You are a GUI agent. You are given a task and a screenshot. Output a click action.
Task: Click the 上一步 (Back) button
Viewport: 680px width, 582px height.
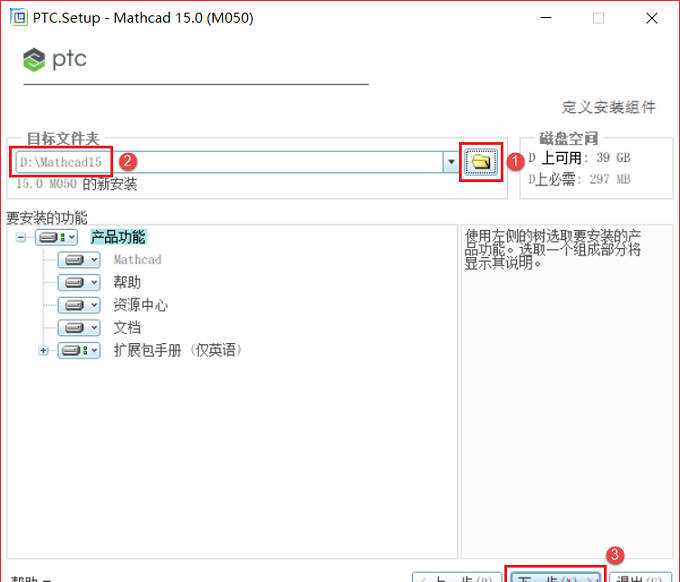(457, 577)
